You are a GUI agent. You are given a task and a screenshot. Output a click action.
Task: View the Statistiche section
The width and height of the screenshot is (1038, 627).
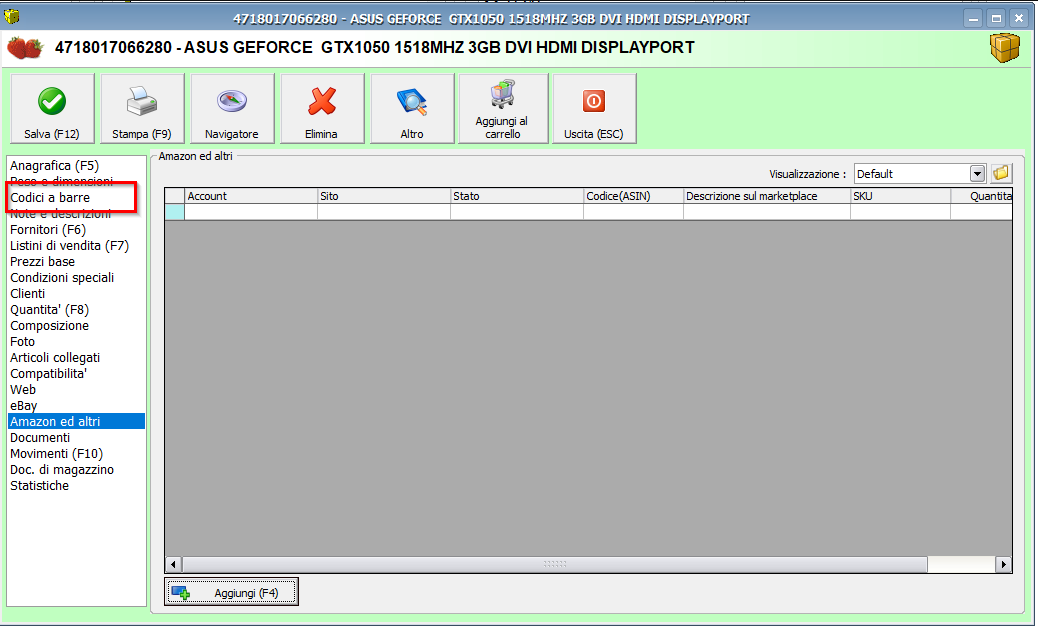coord(40,485)
